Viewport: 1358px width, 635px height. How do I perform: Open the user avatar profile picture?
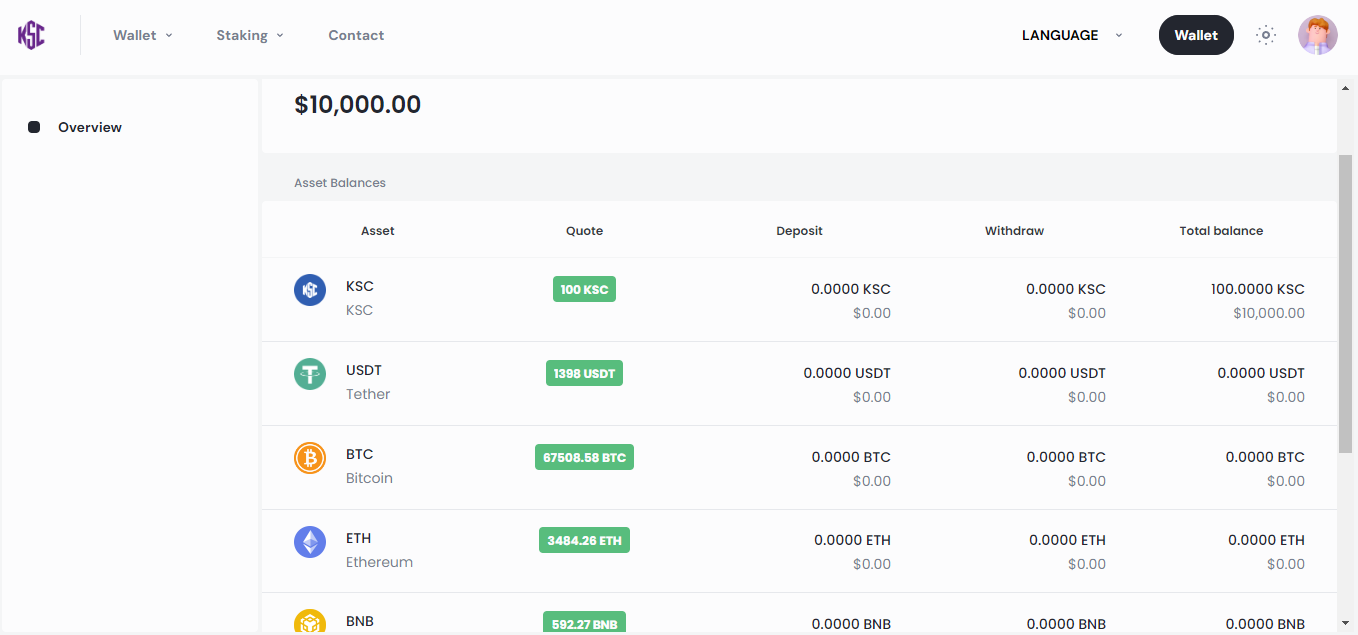(1318, 35)
